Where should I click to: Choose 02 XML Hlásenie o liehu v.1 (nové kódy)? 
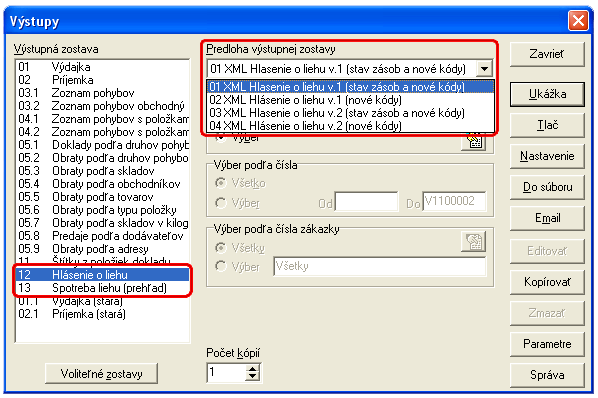[x=350, y=100]
